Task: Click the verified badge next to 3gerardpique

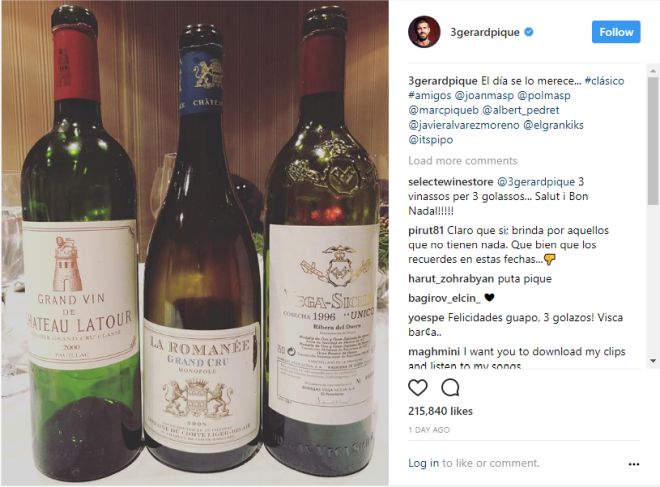Action: pyautogui.click(x=529, y=32)
